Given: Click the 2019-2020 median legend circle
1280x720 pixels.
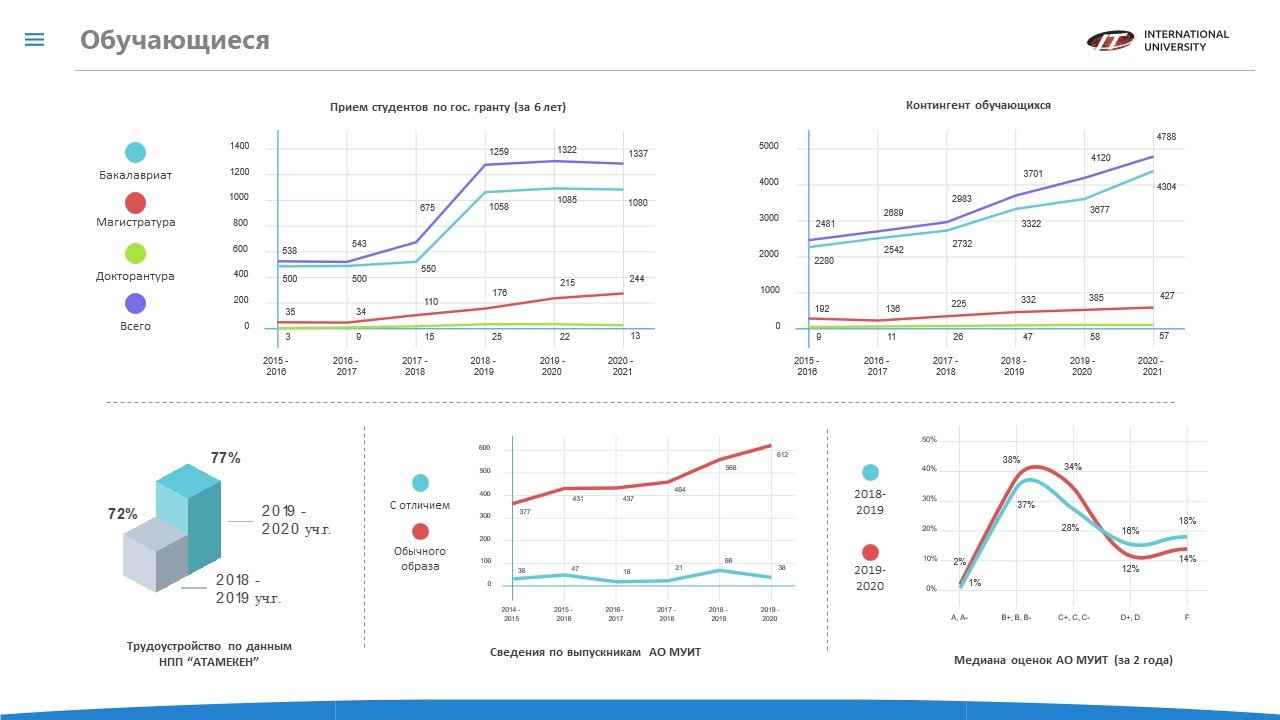Looking at the screenshot, I should pos(870,552).
